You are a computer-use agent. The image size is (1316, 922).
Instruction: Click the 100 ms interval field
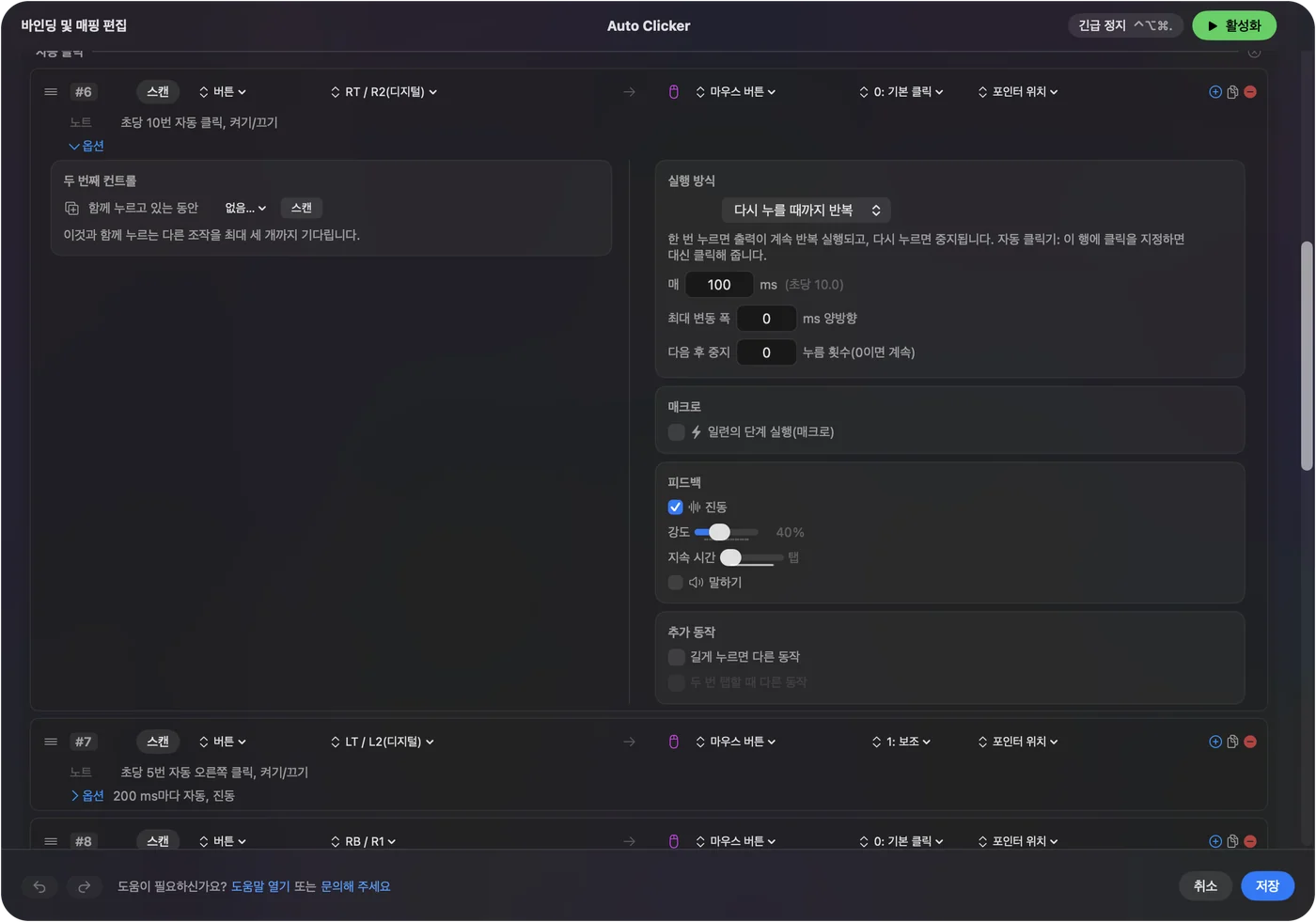click(x=719, y=285)
